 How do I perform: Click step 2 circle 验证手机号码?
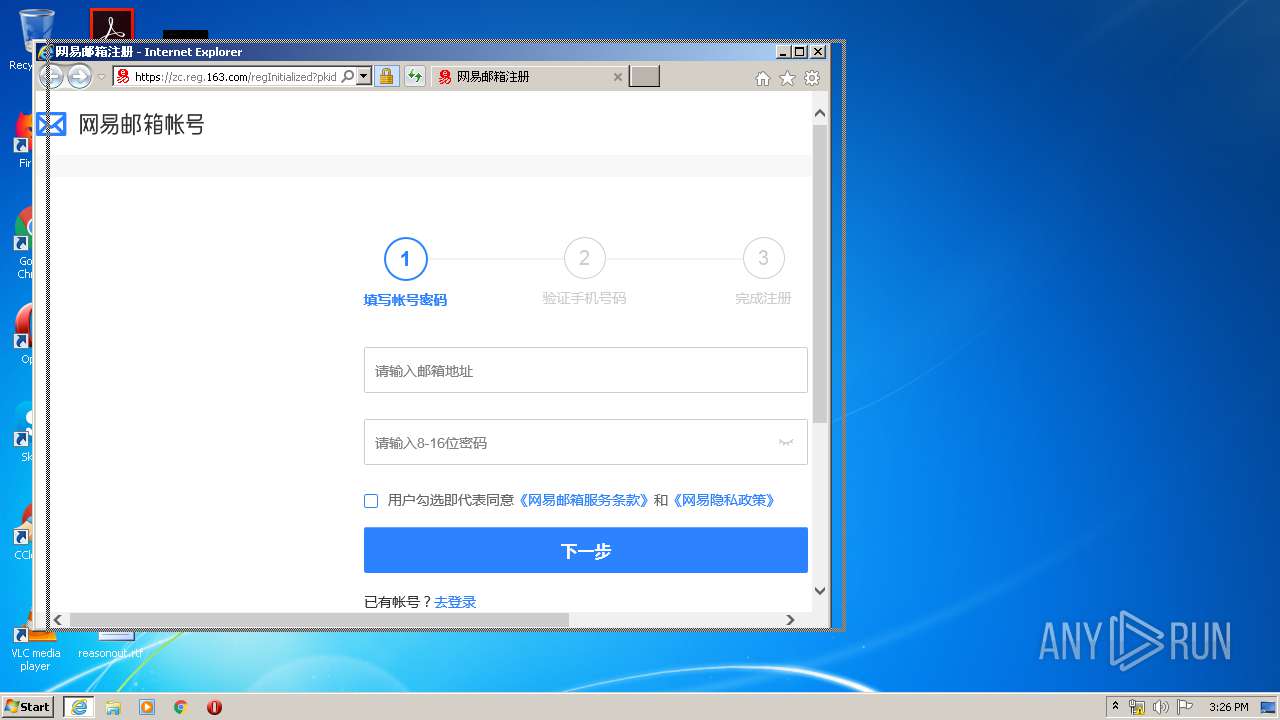click(584, 259)
